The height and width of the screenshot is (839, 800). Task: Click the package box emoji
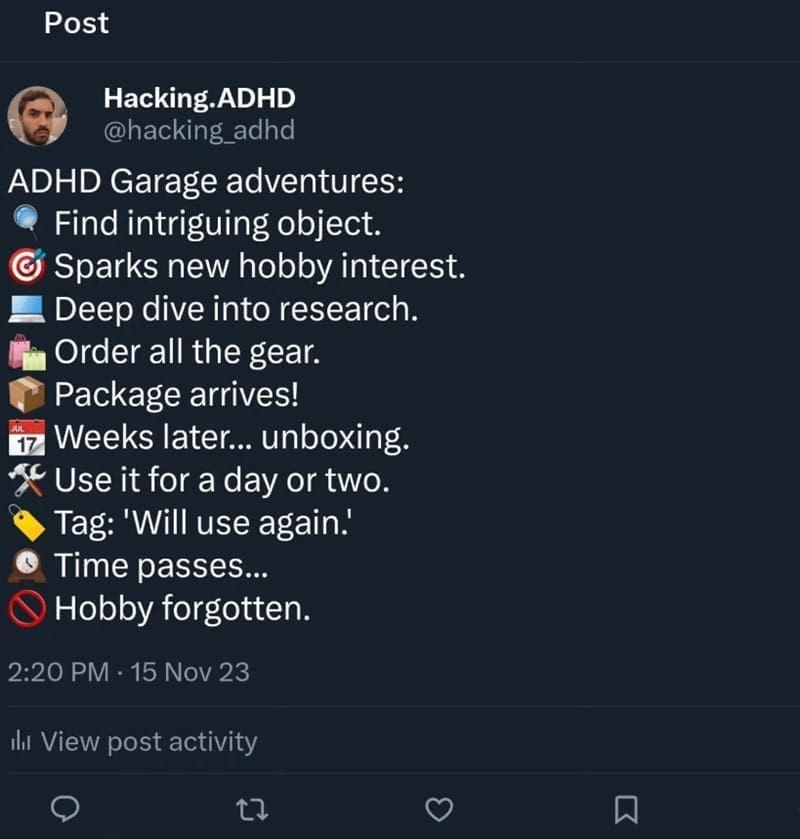tap(27, 395)
